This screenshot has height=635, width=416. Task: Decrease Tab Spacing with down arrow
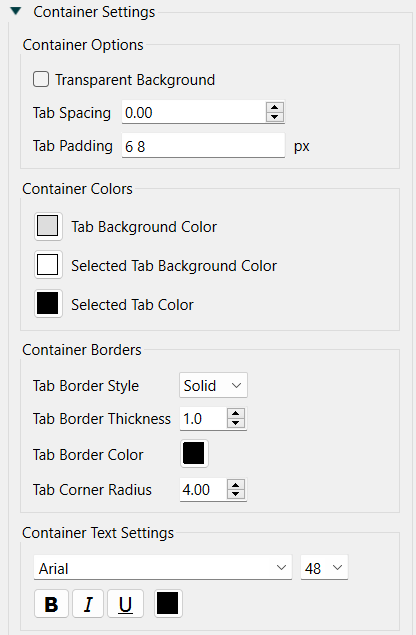click(x=275, y=117)
